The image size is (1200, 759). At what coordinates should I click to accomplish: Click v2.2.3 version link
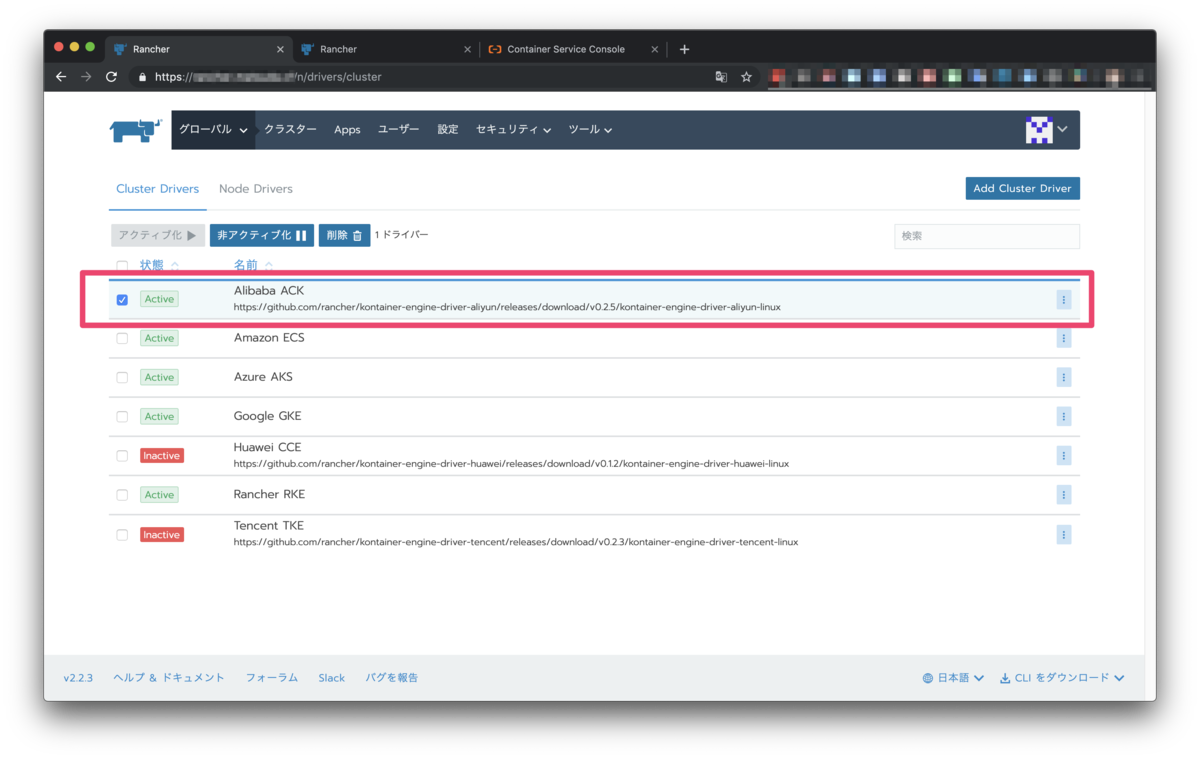(78, 678)
